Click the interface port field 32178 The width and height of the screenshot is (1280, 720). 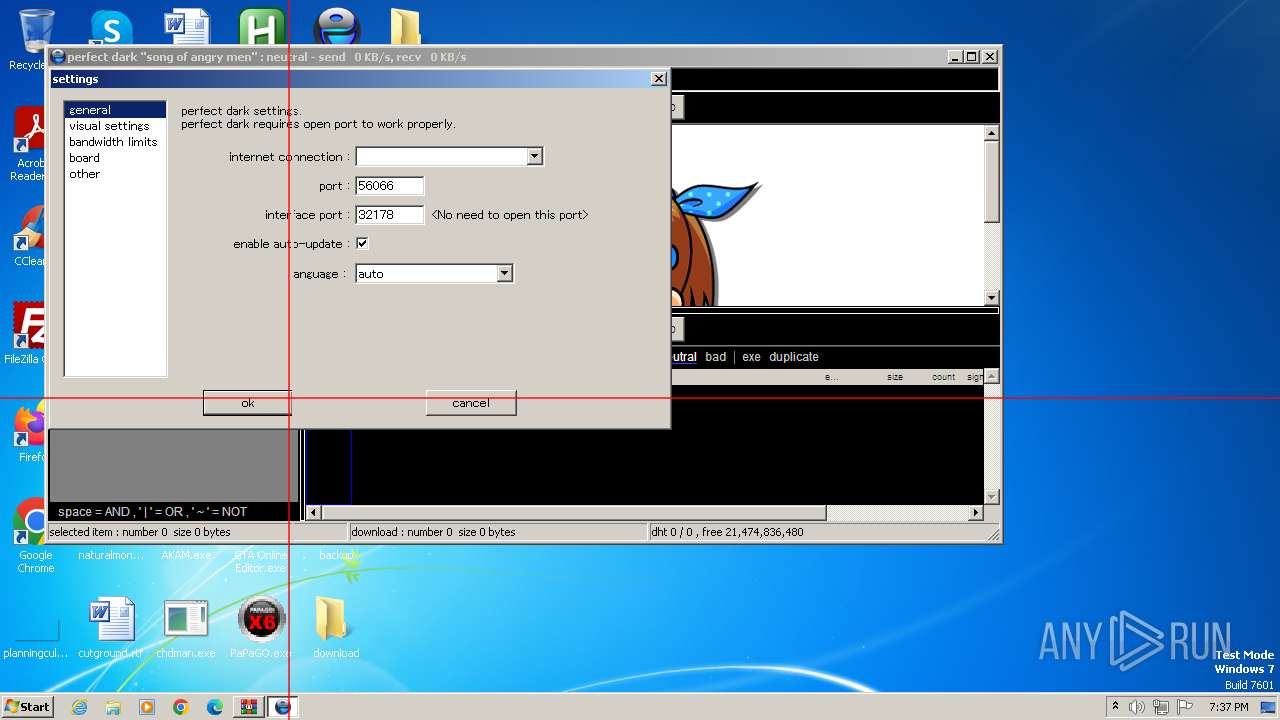390,215
